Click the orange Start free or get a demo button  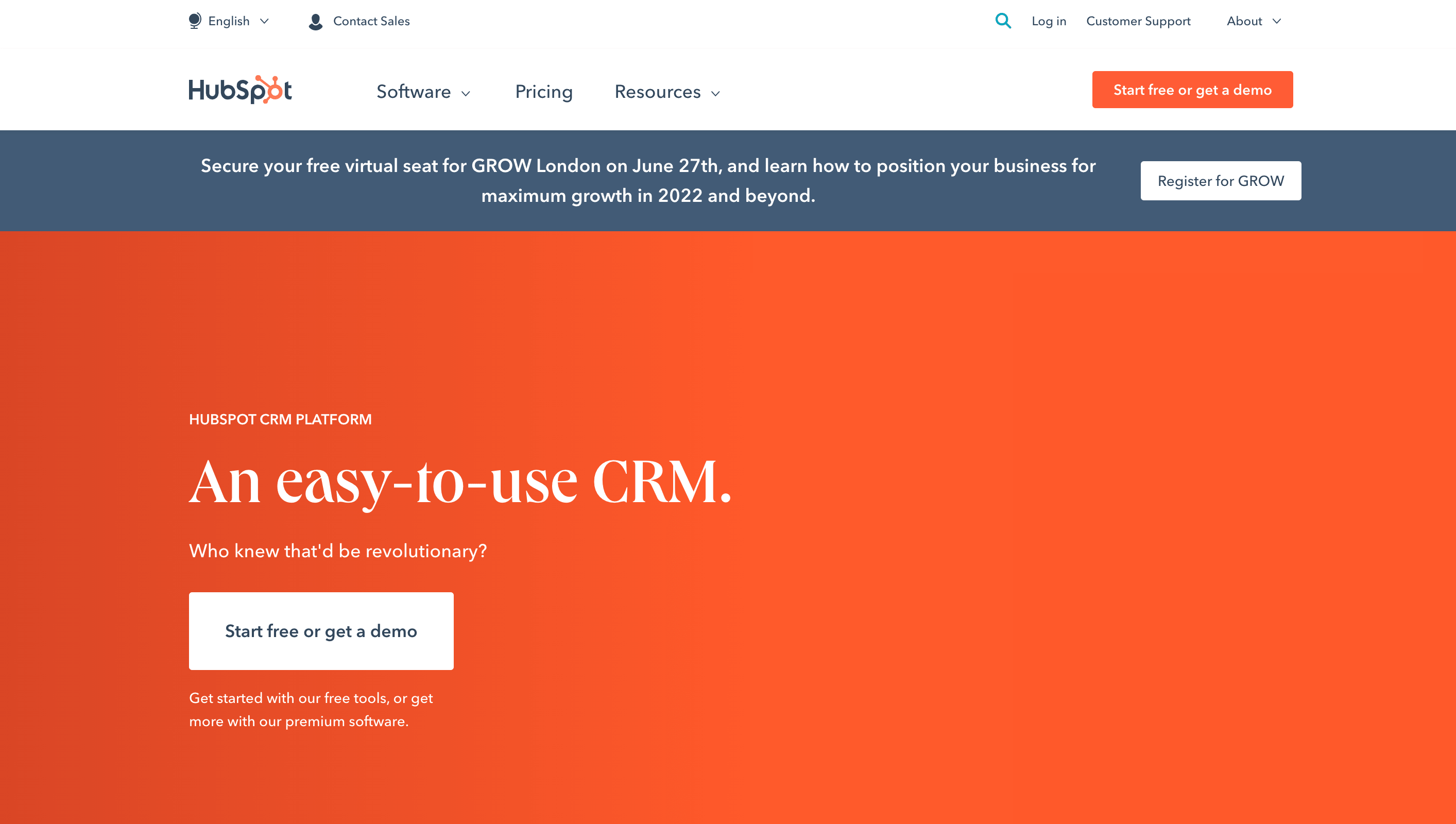(1192, 89)
